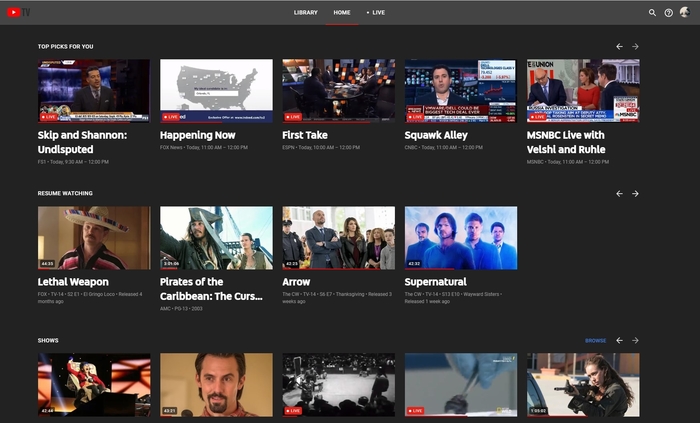Resume the Lethal Weapon thumbnail
This screenshot has width=700, height=423.
[94, 238]
